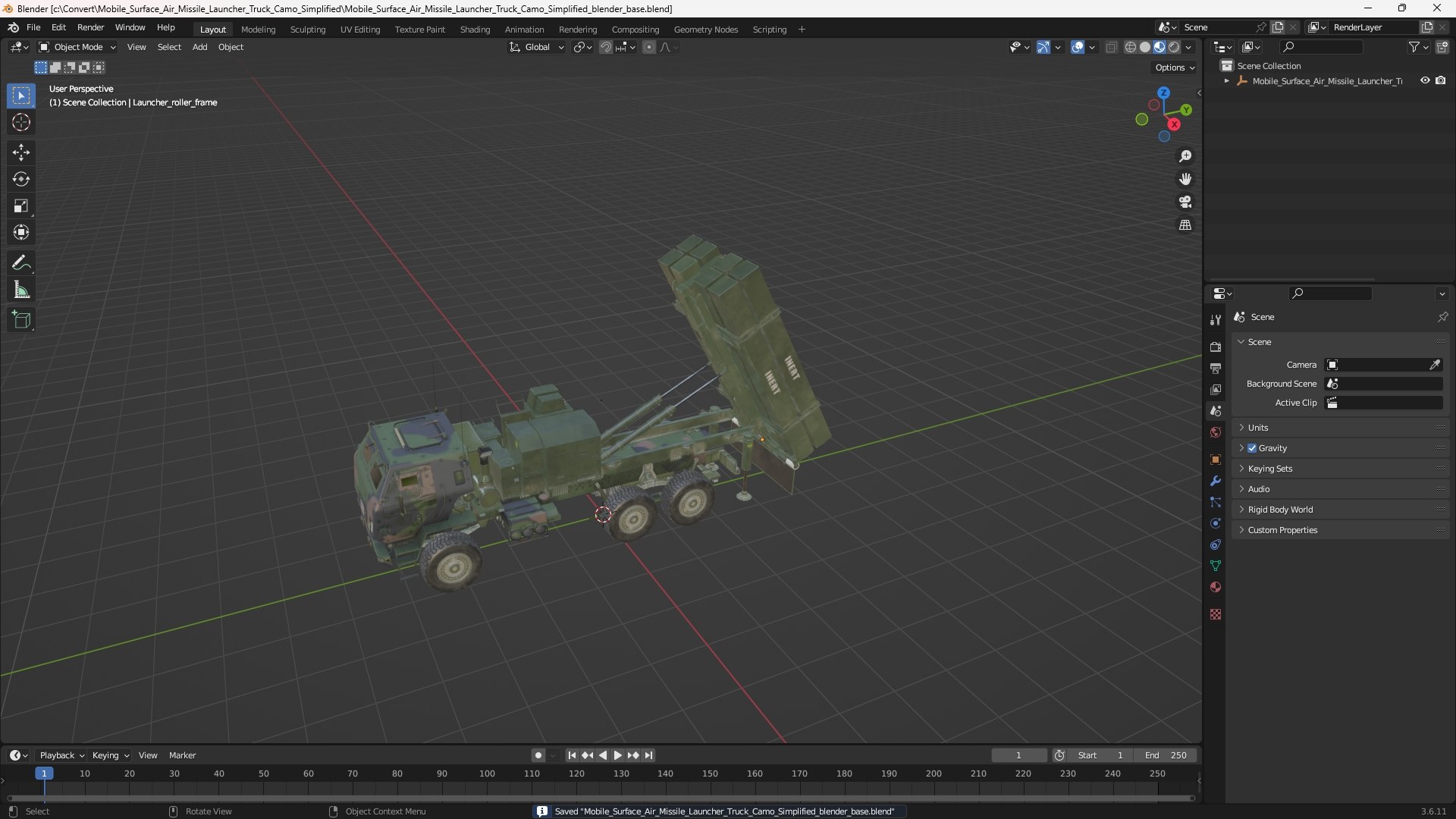Disable collection in renders camera icon

[x=1441, y=80]
